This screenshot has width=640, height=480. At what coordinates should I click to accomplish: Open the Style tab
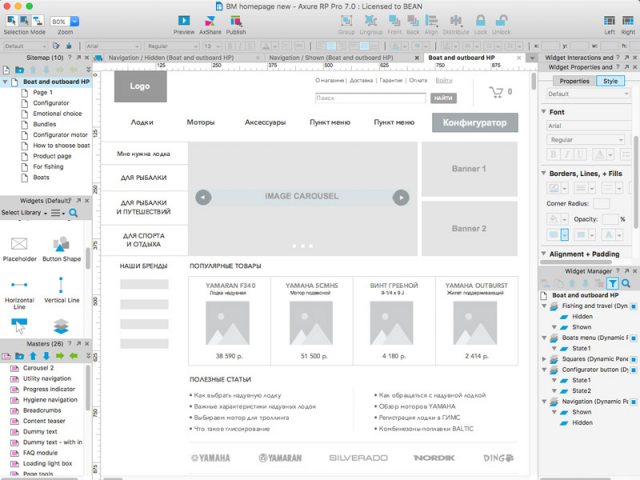coord(610,81)
